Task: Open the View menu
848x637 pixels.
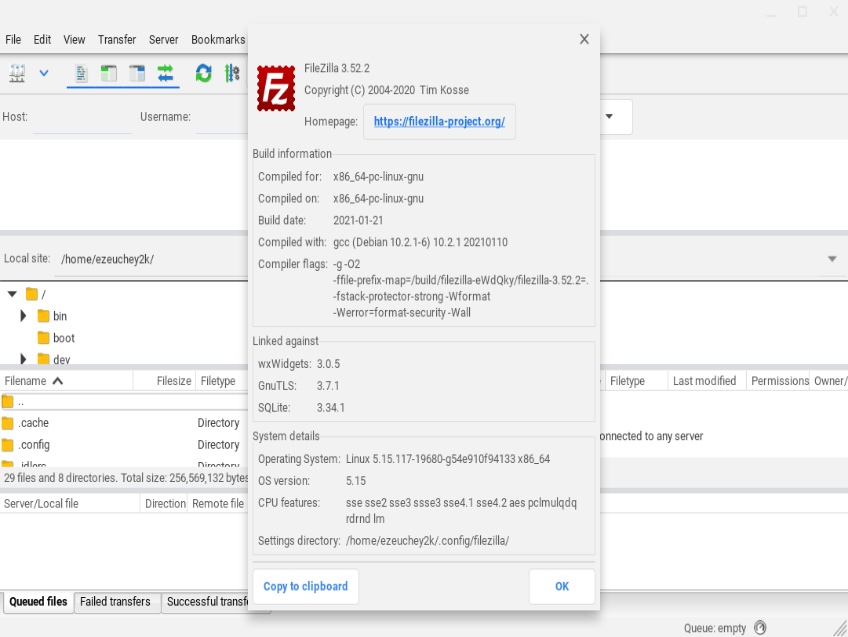Action: [74, 39]
